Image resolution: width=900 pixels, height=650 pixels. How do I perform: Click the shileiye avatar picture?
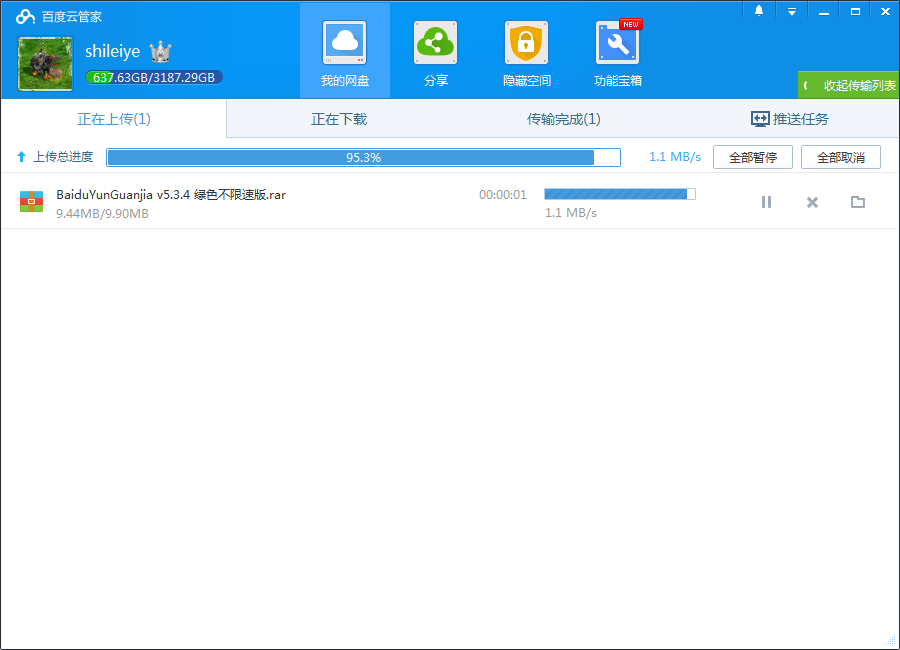(x=45, y=64)
